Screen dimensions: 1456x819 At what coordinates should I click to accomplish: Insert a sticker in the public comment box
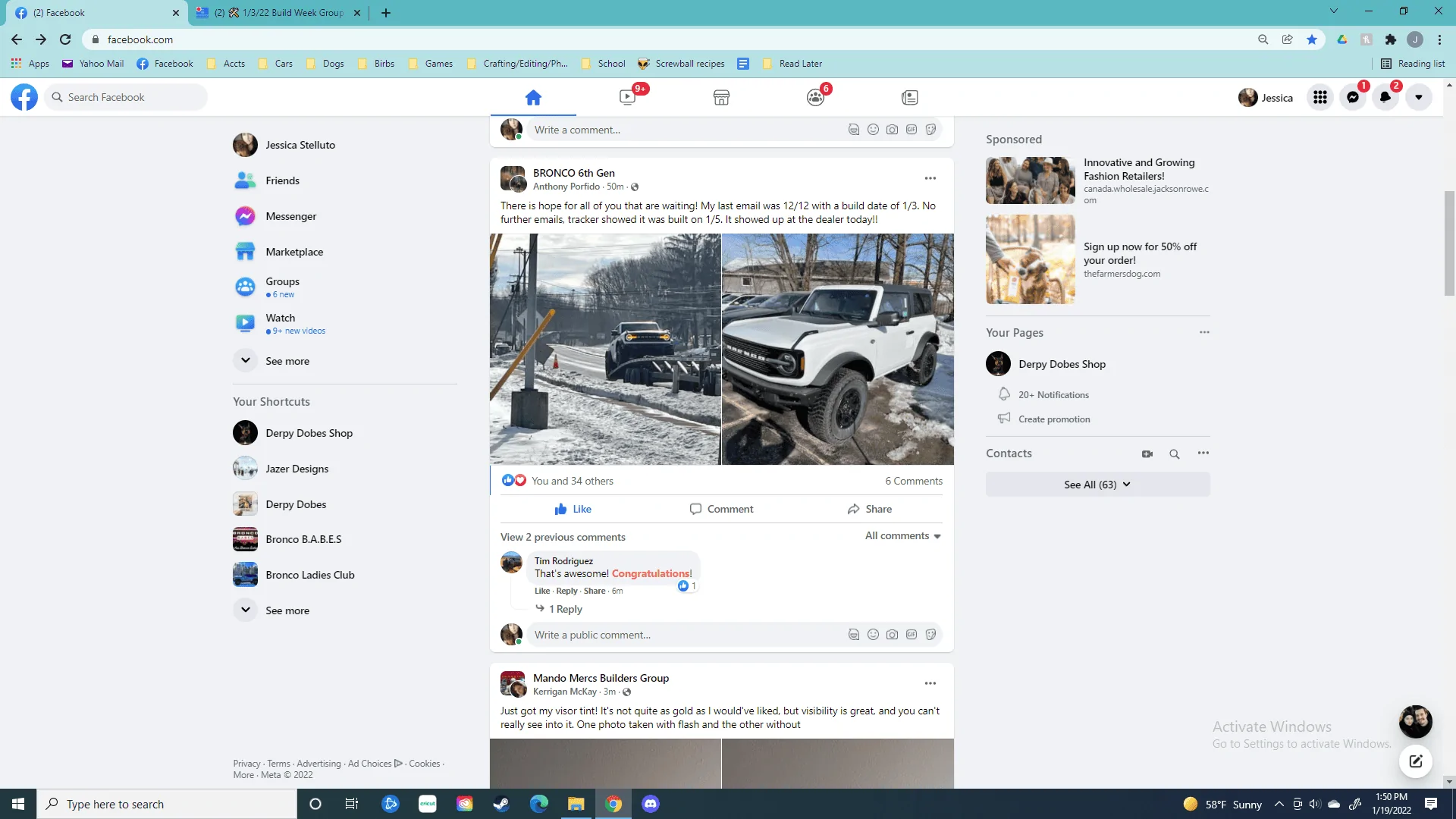[x=930, y=635]
